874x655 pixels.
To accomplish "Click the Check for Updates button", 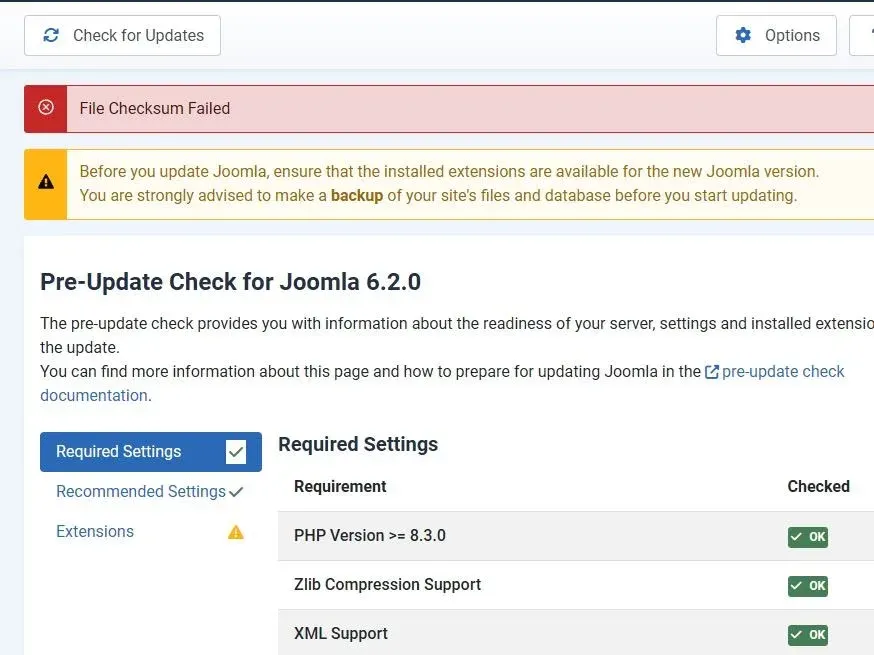I will [122, 36].
